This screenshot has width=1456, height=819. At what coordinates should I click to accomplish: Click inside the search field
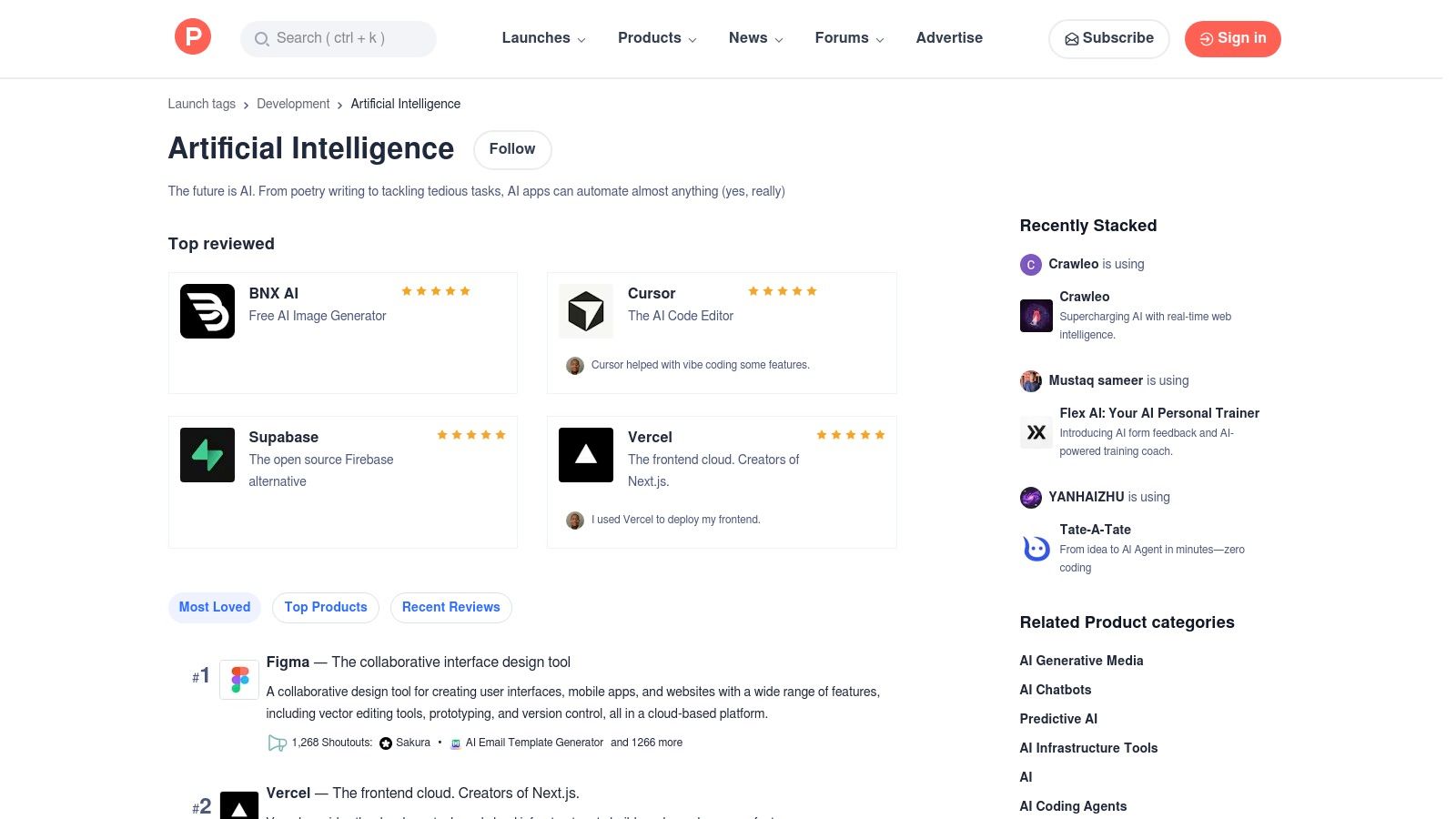coord(338,38)
